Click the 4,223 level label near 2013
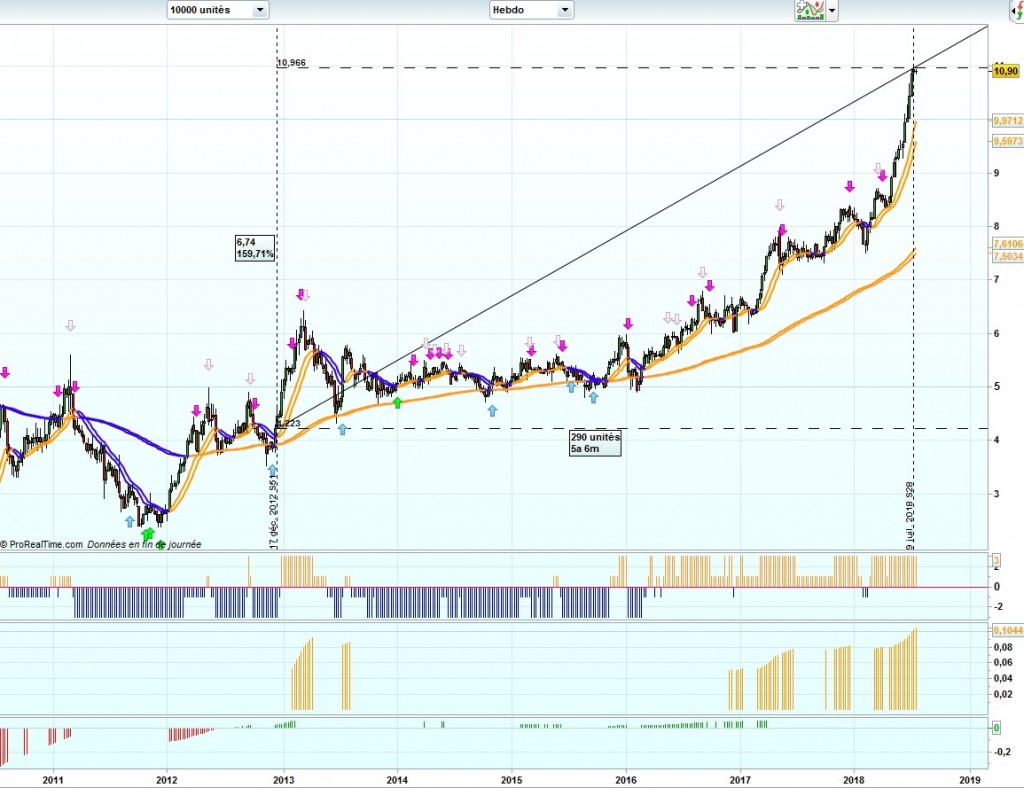 [x=288, y=424]
